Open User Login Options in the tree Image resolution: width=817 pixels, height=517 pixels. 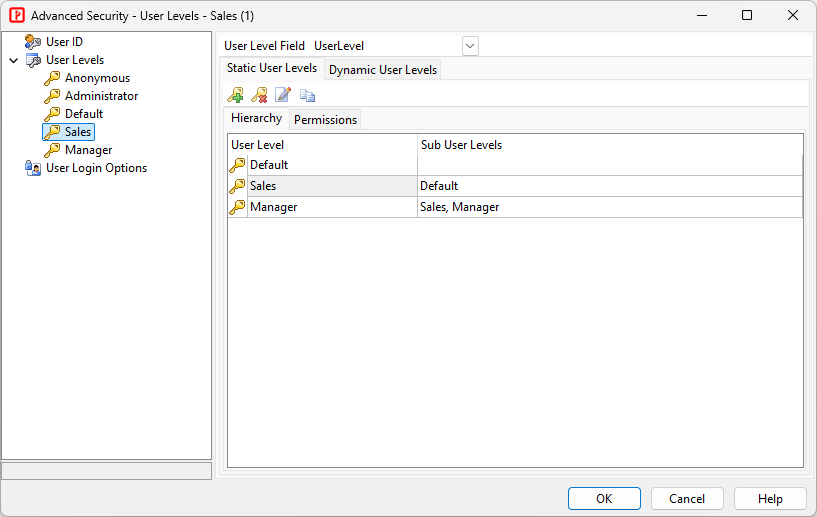point(96,168)
